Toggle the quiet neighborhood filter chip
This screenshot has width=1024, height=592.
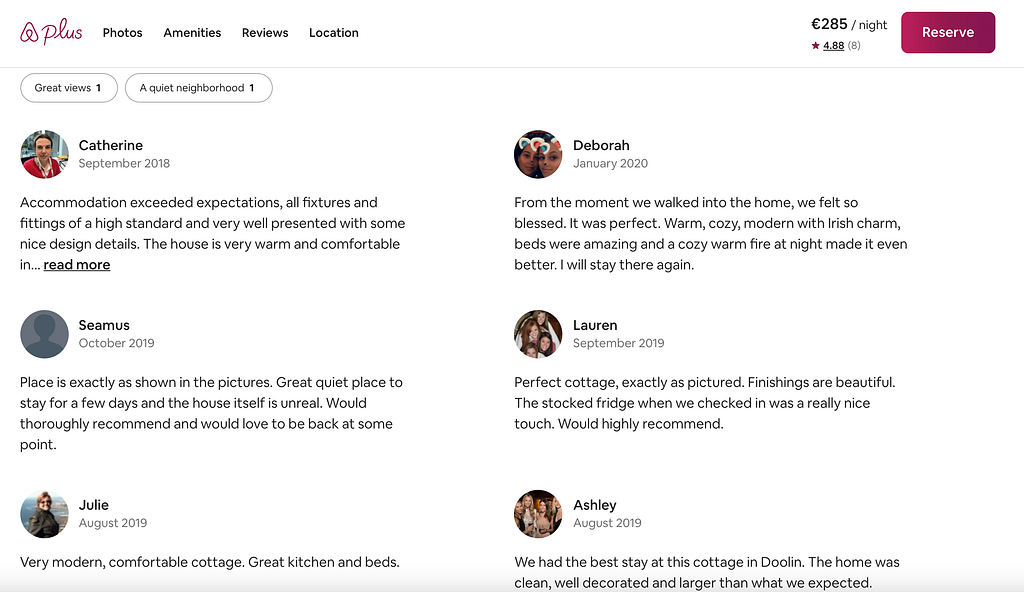198,88
